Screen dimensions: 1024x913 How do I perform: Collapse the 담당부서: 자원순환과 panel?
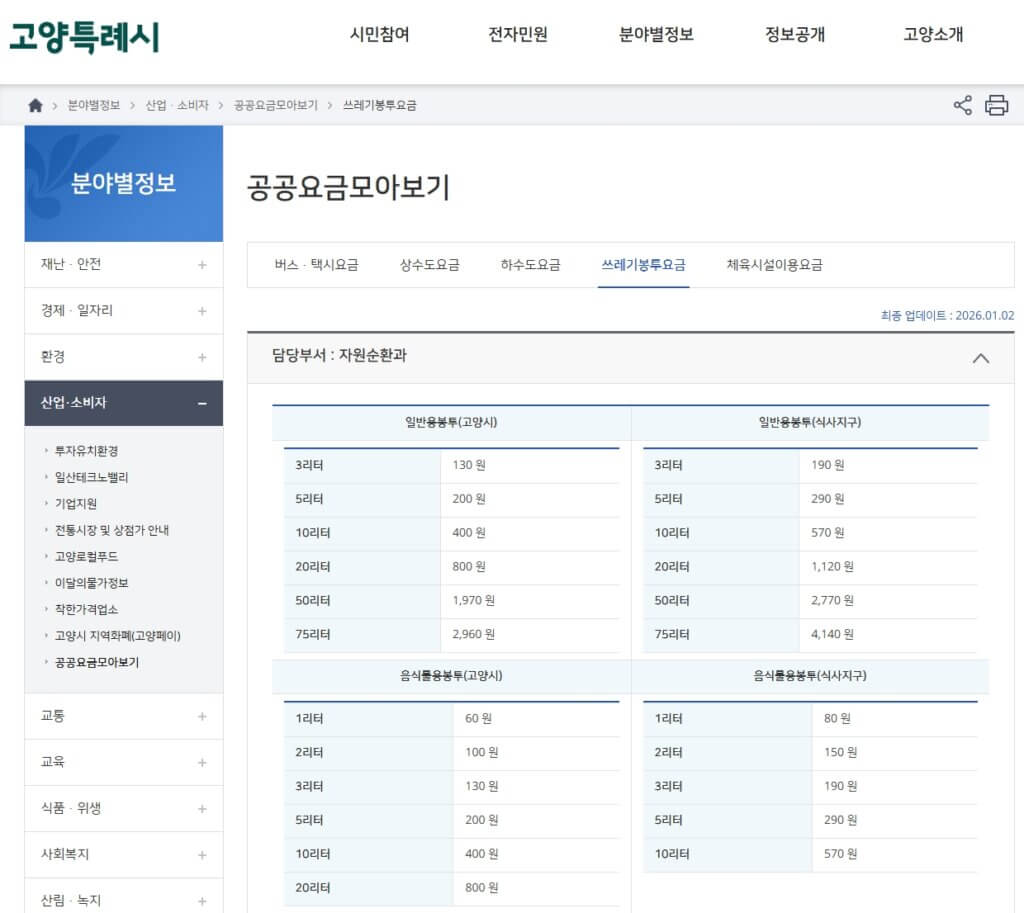click(x=981, y=358)
